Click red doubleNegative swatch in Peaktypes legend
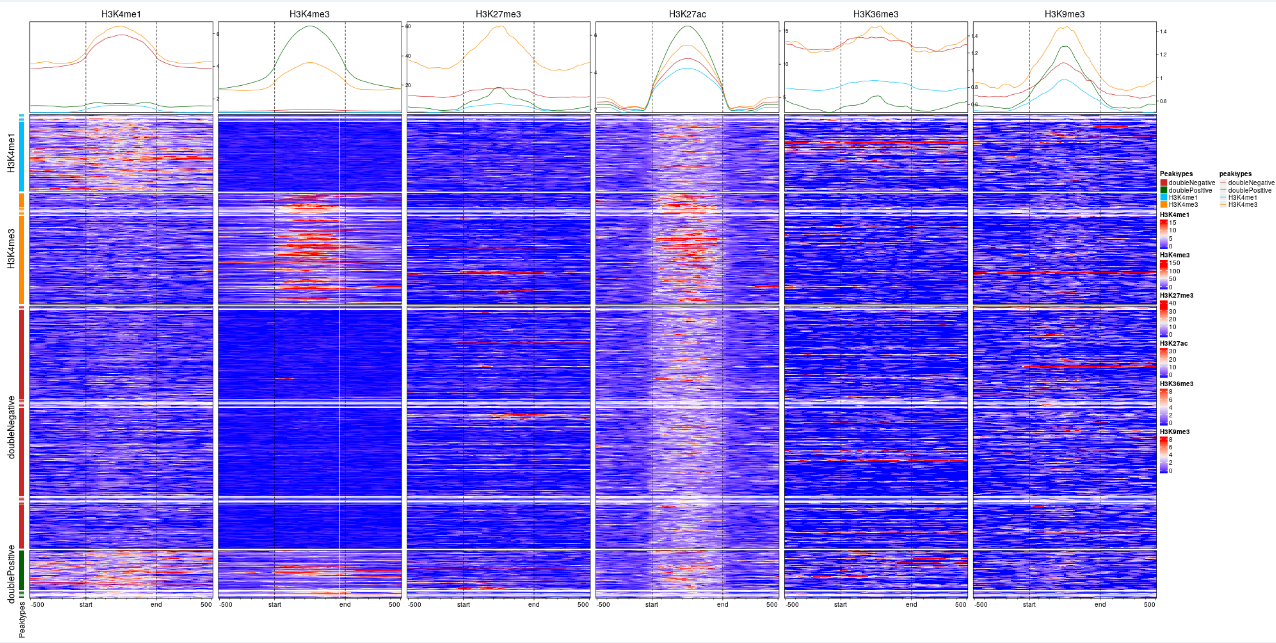 coord(1163,182)
